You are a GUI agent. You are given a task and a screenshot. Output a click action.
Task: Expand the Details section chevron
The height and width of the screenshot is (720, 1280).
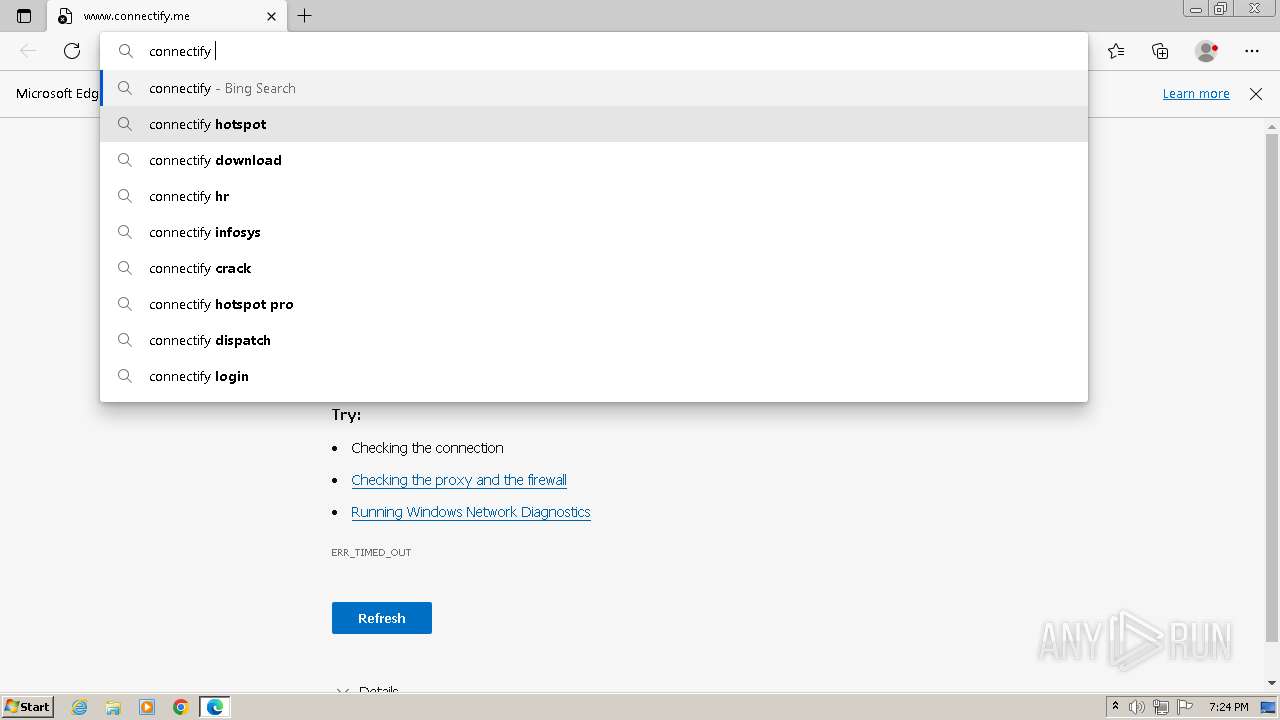342,691
